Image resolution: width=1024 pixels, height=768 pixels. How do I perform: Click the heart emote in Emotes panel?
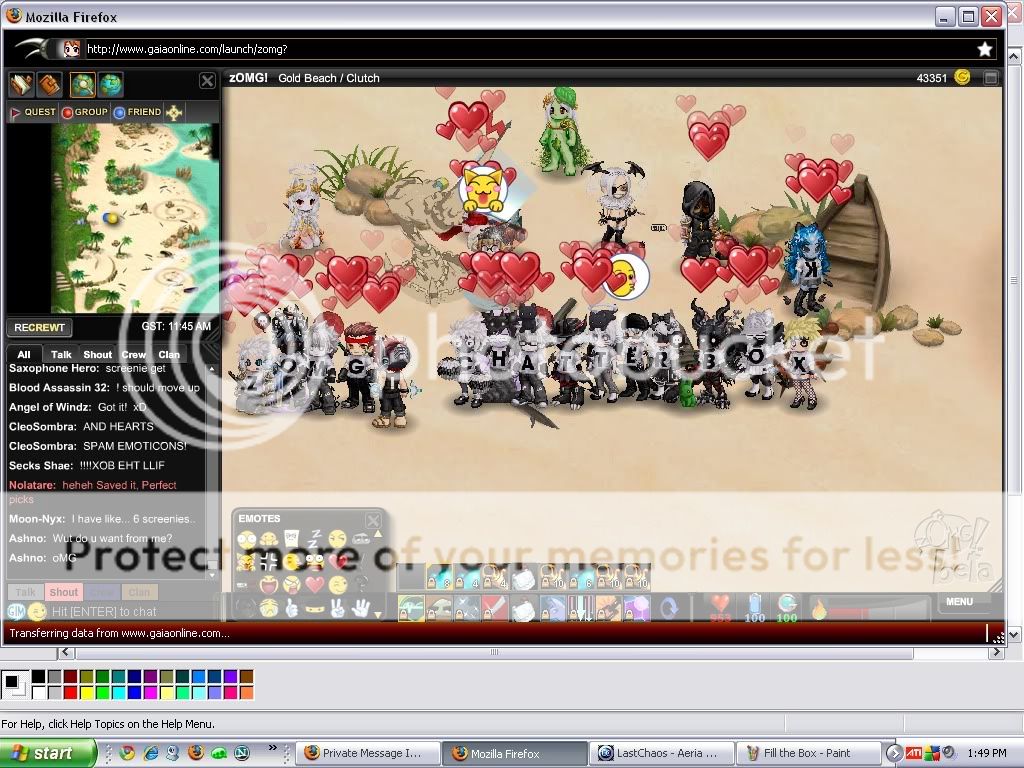tap(314, 584)
